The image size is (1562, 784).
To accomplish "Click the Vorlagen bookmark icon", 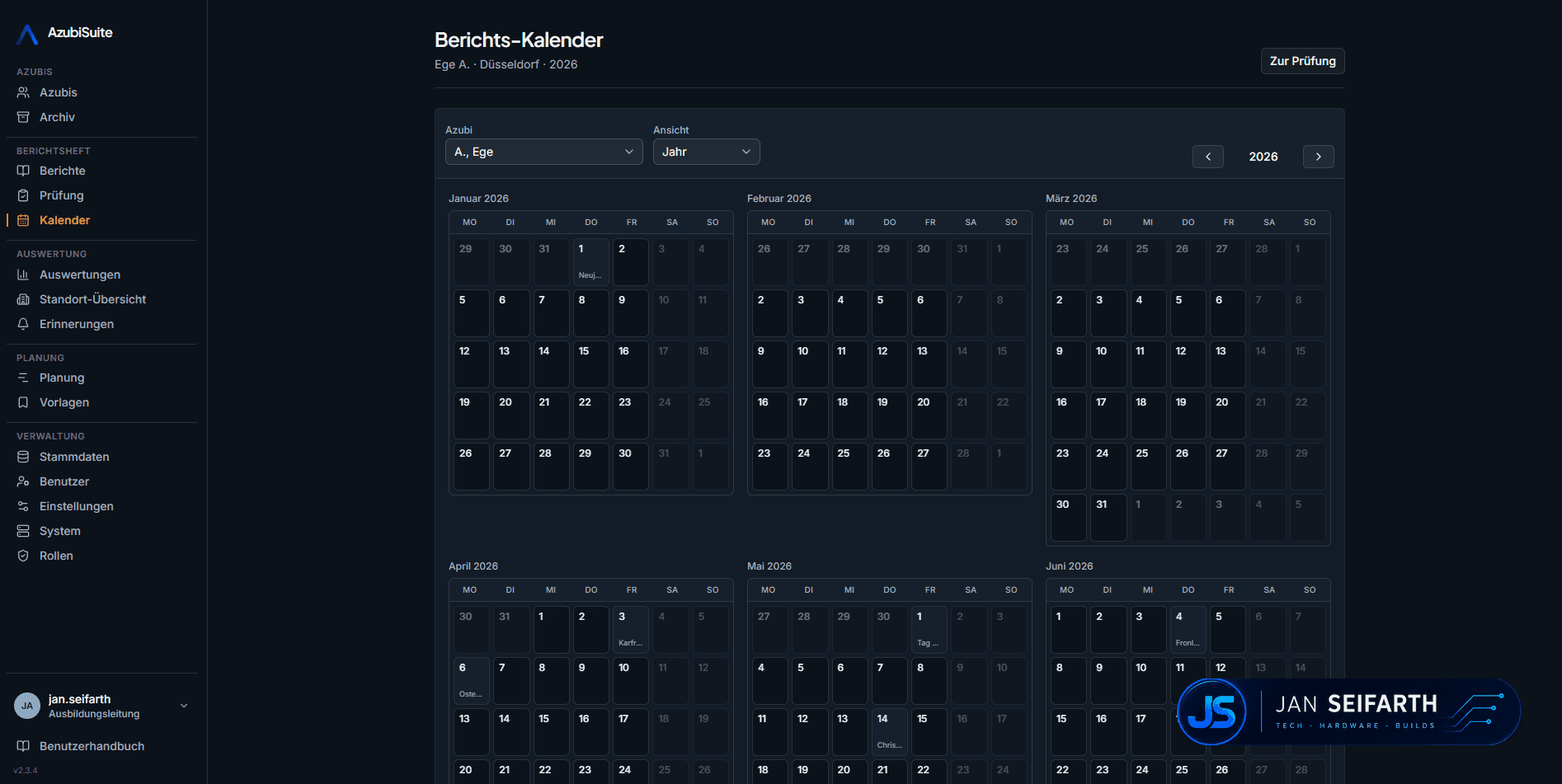I will pyautogui.click(x=23, y=402).
